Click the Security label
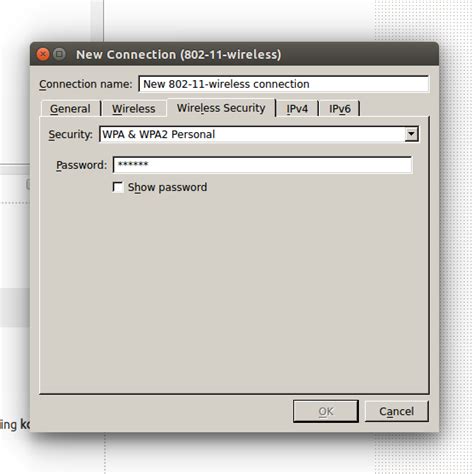Viewport: 474px width, 474px height. pos(70,135)
